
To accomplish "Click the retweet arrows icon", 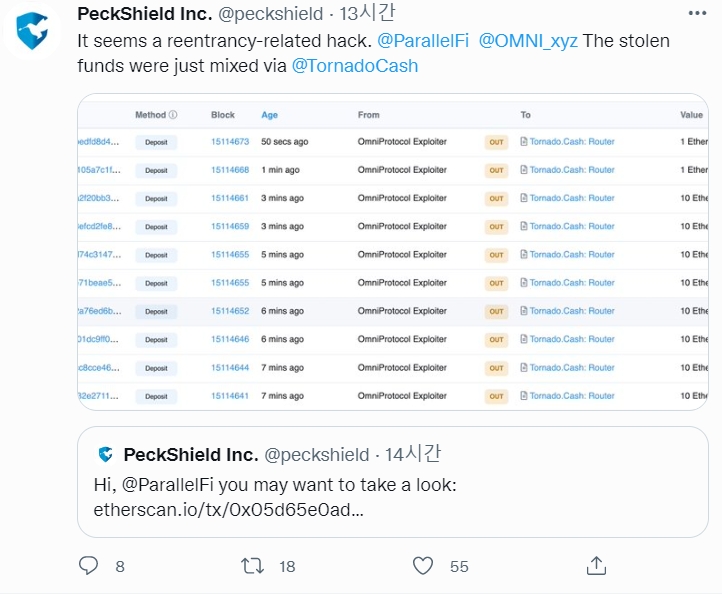I will pos(253,566).
